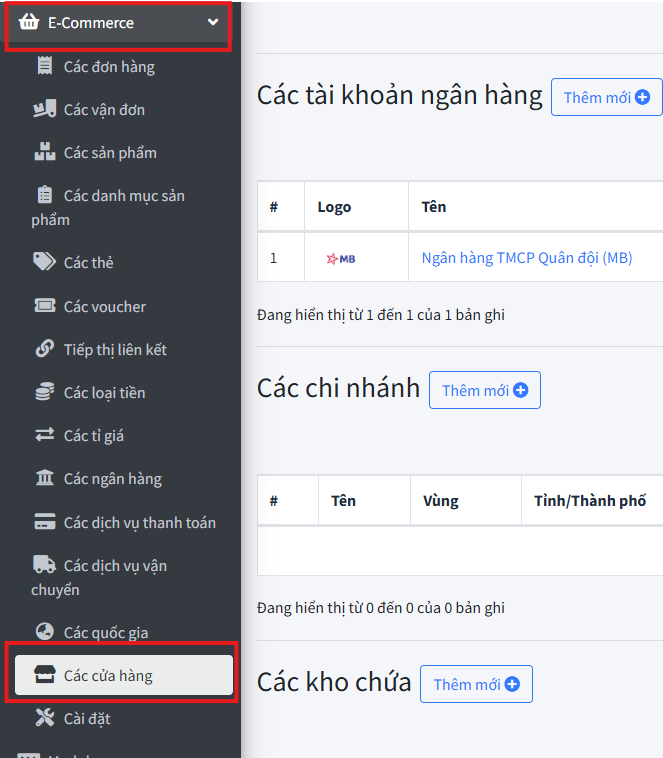The height and width of the screenshot is (758, 663).
Task: Click the tools icon for Cài đặt
Action: tap(44, 717)
